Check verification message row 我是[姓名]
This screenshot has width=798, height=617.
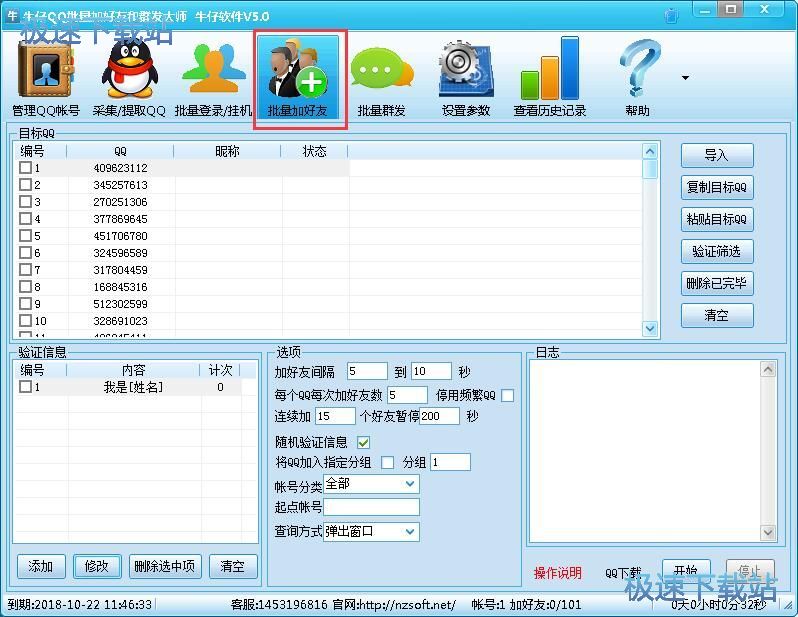click(x=25, y=387)
